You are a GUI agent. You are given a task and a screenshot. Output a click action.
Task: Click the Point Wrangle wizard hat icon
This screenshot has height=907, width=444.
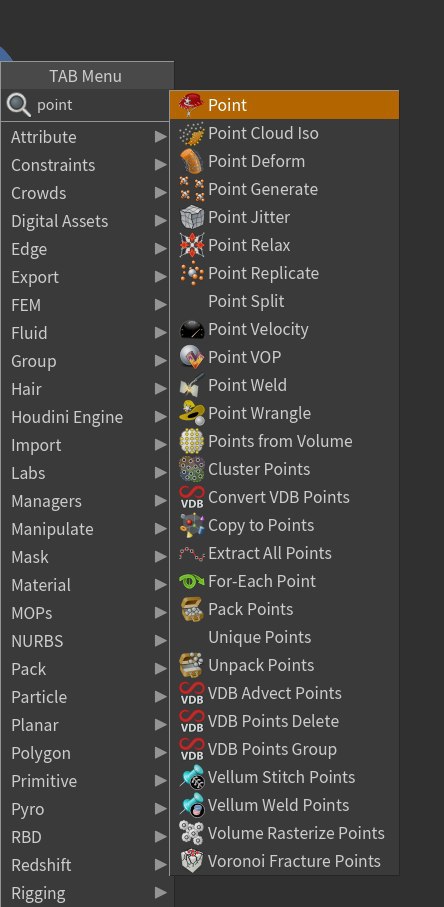(192, 413)
